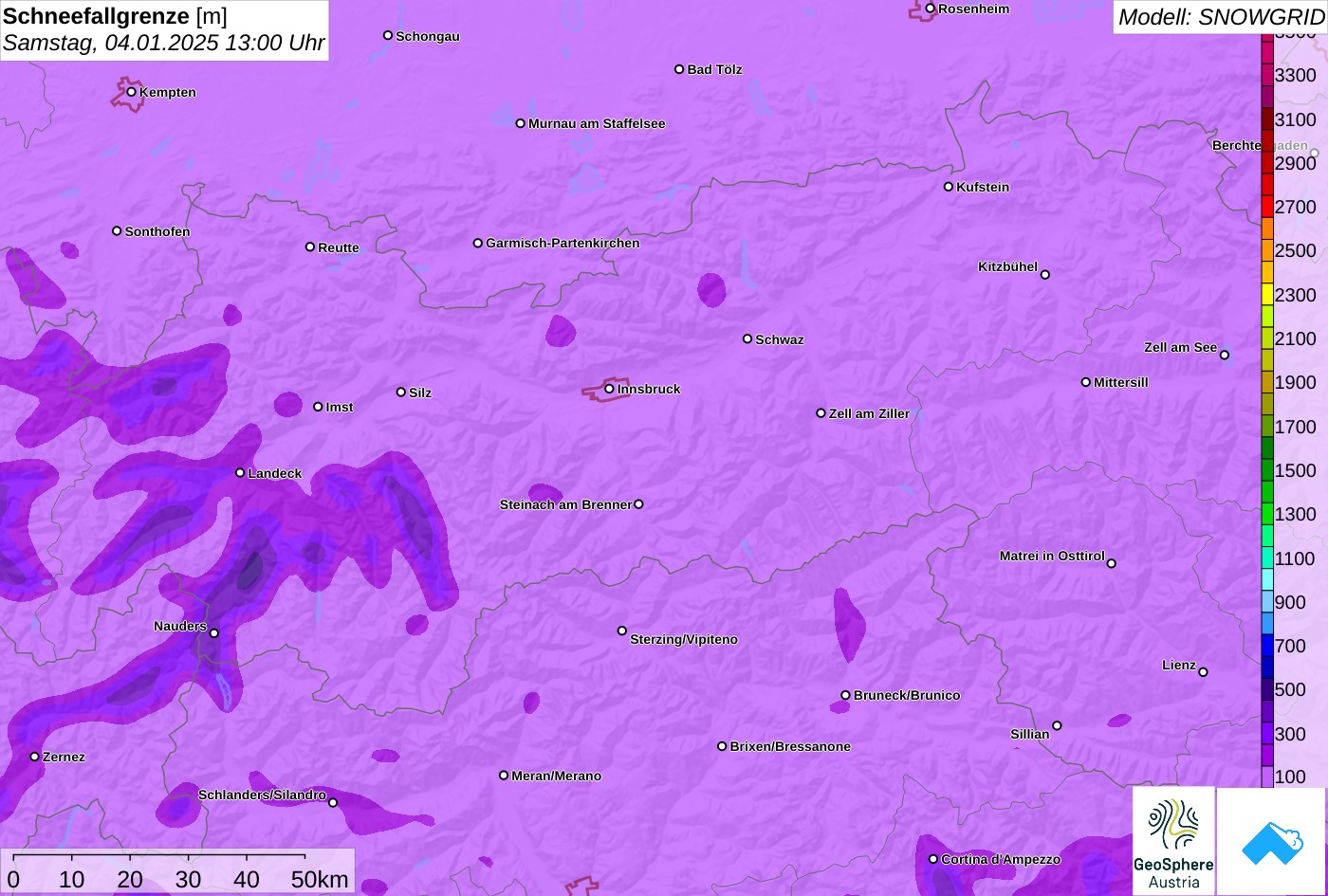1328x896 pixels.
Task: Select the Brixen/Bressanone label
Action: [x=790, y=746]
